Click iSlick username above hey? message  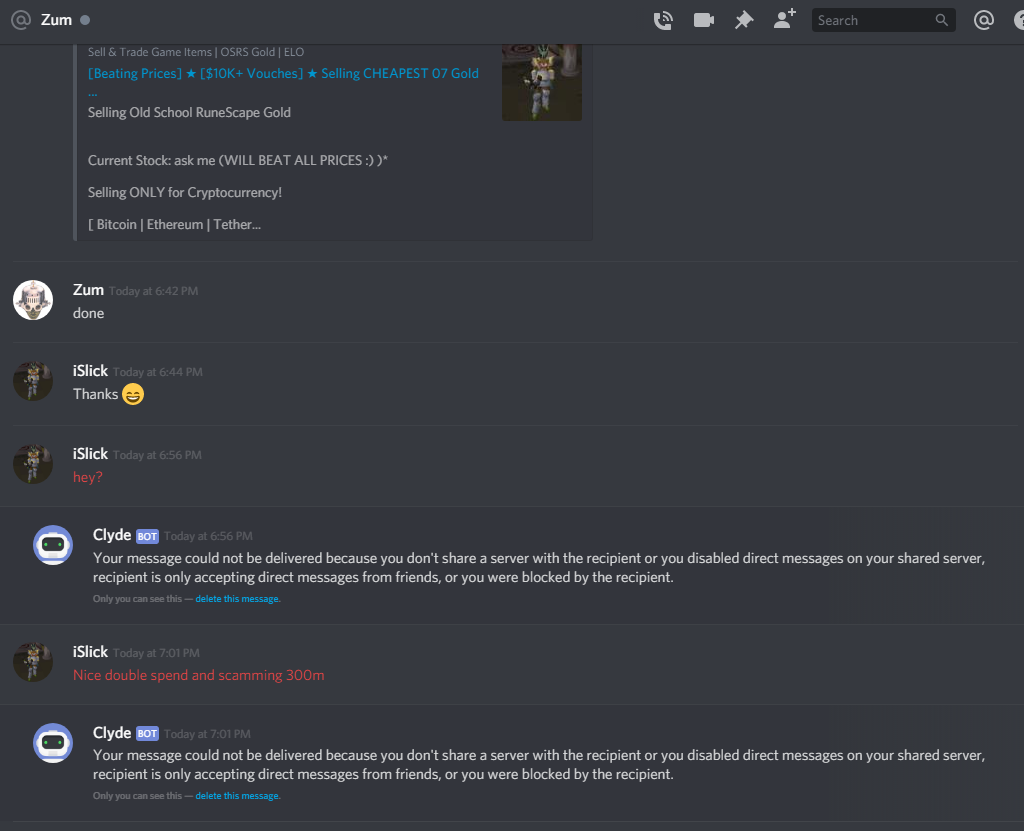pyautogui.click(x=90, y=454)
